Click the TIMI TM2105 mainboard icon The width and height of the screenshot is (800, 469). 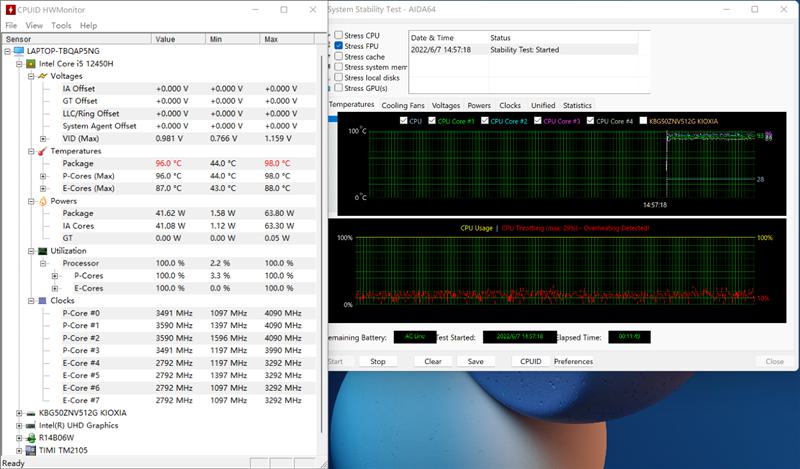[31, 451]
